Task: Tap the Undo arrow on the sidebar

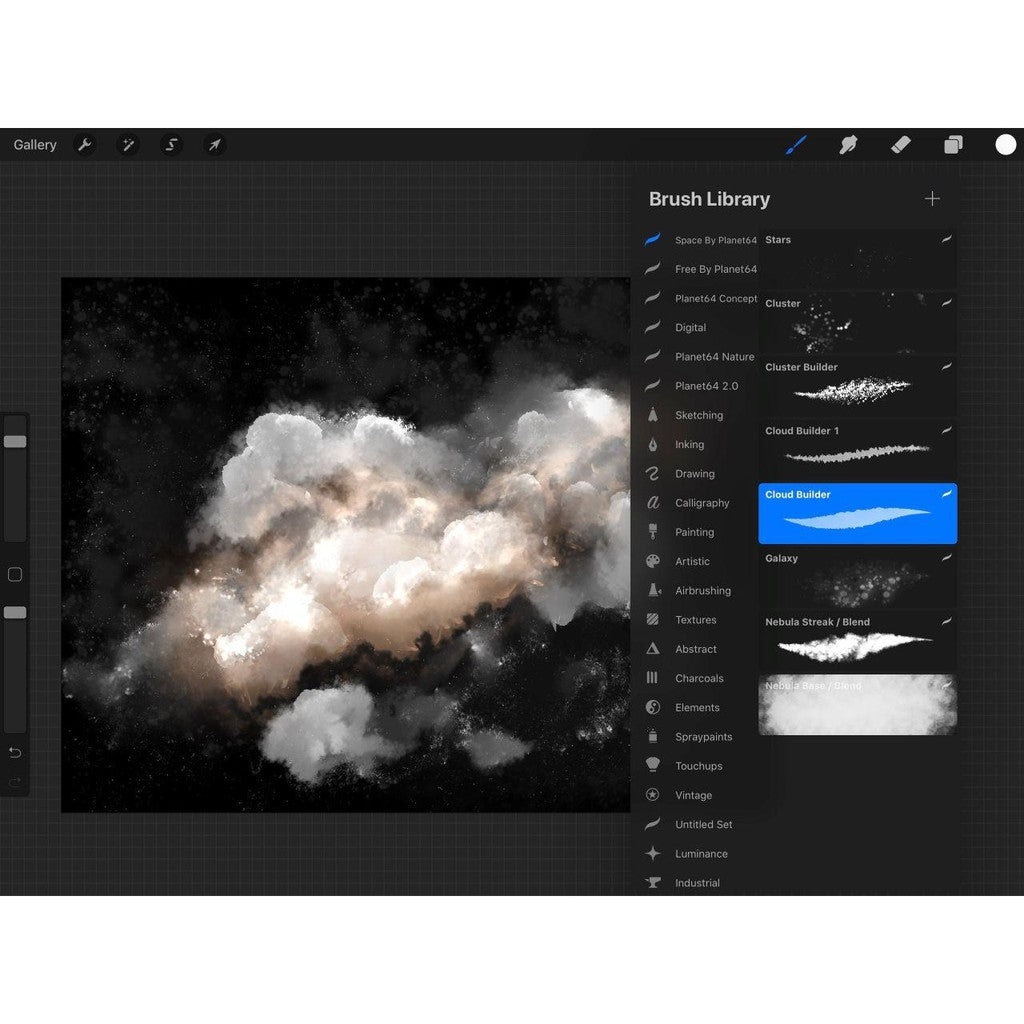Action: [14, 753]
